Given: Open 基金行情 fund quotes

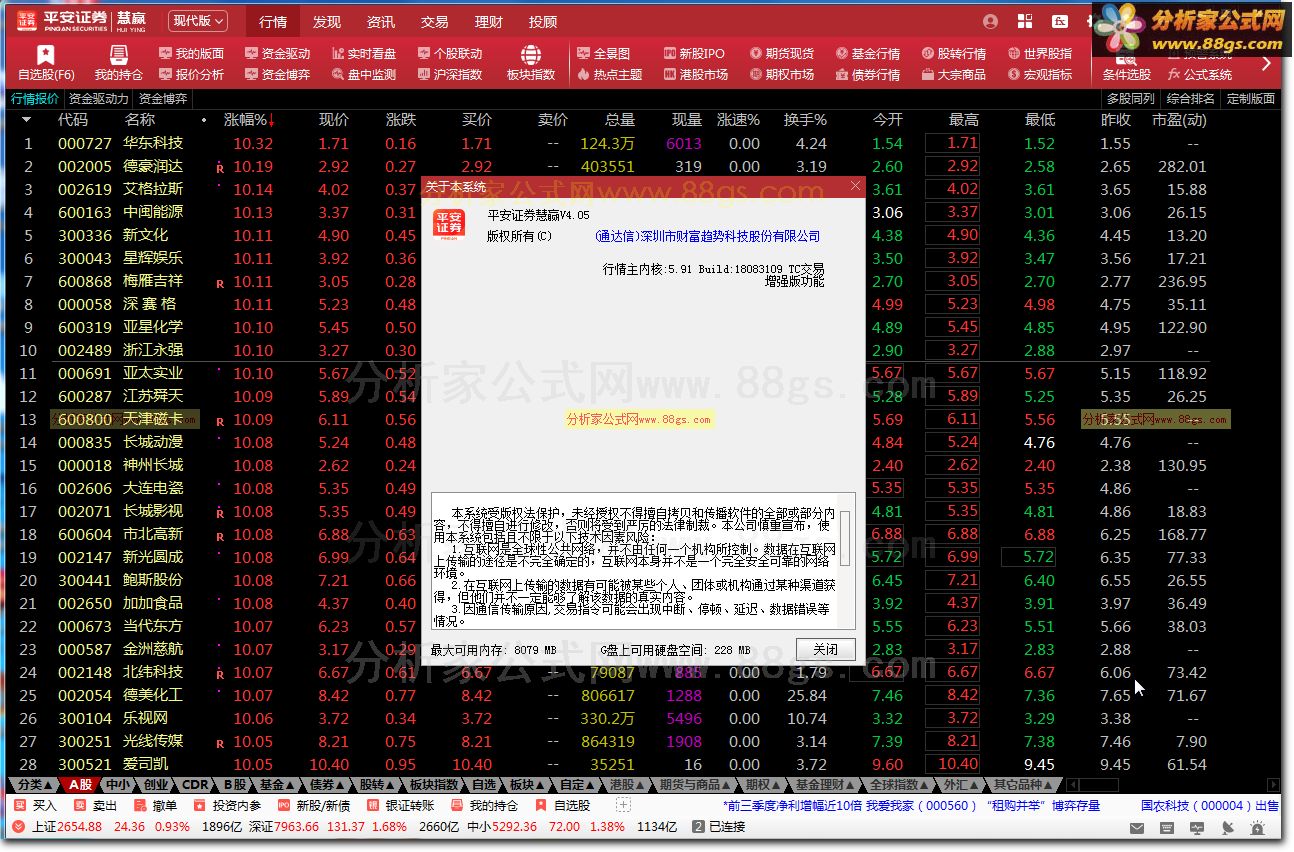Looking at the screenshot, I should pyautogui.click(x=867, y=53).
